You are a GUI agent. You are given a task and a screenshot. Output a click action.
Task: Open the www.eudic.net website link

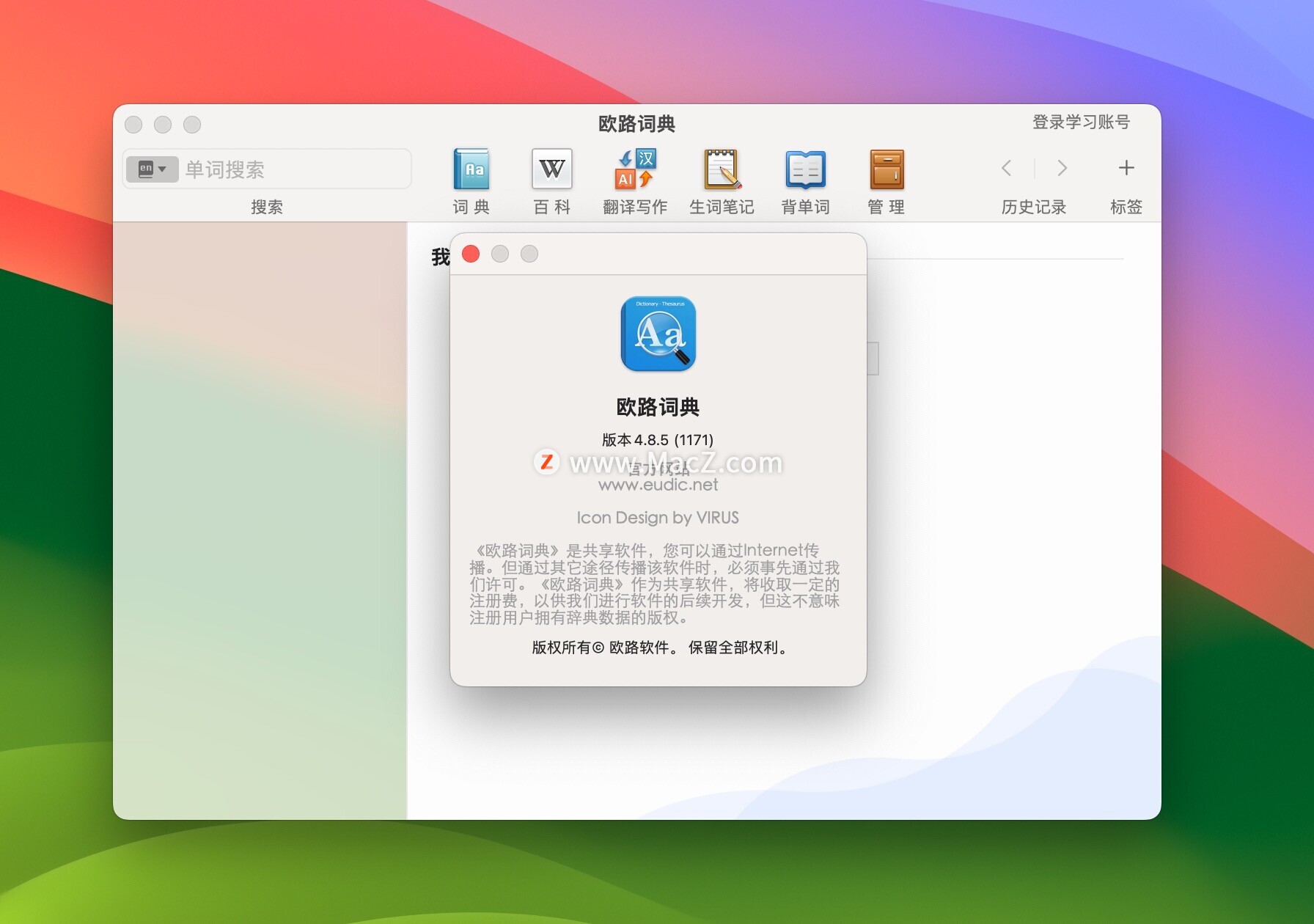point(658,485)
